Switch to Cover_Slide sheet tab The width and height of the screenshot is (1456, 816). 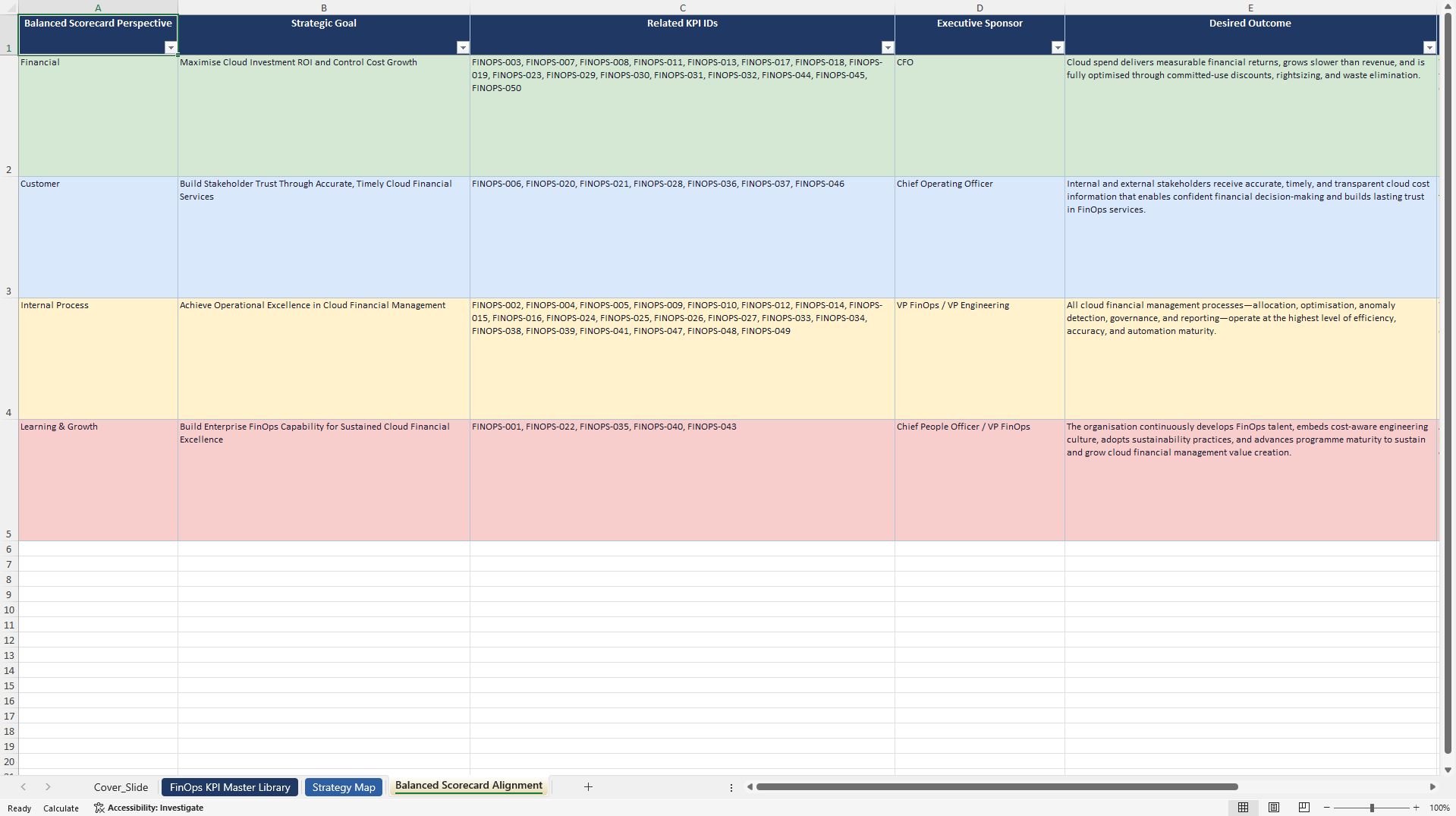pos(121,787)
